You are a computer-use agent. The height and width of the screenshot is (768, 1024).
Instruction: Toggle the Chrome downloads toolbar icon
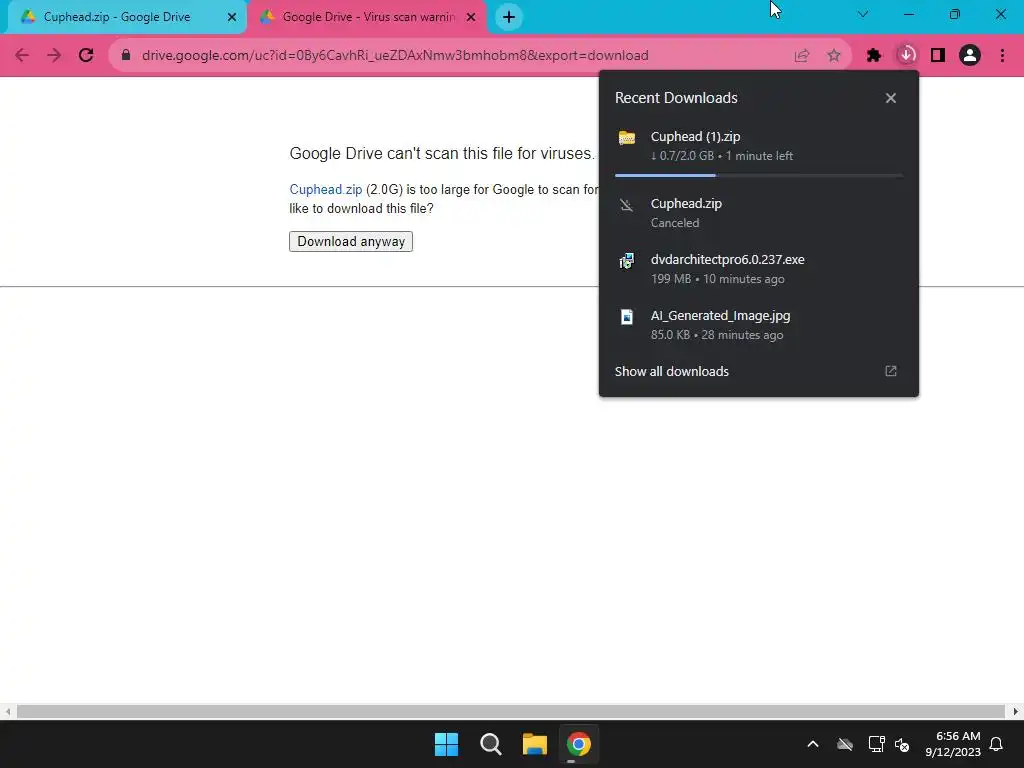tap(906, 56)
